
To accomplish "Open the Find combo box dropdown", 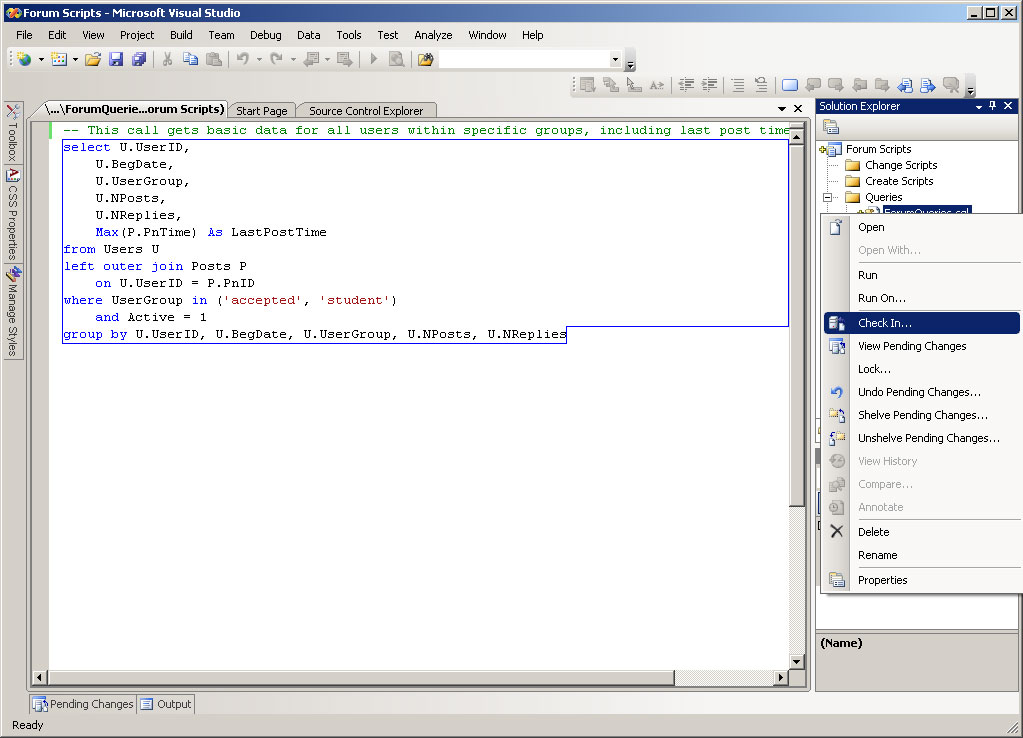I will pyautogui.click(x=615, y=59).
